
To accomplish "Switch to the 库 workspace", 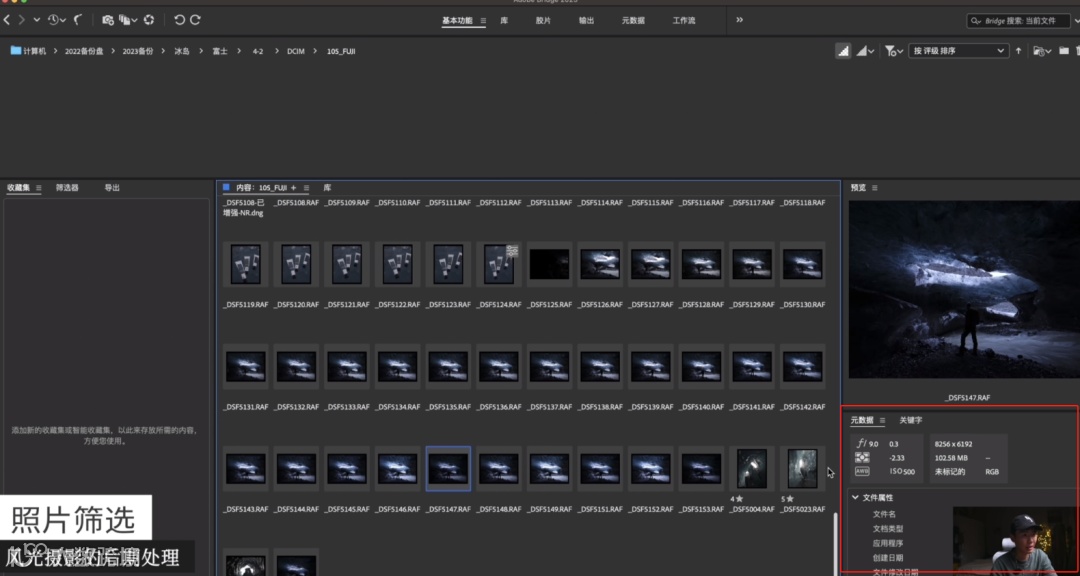I will (x=504, y=21).
